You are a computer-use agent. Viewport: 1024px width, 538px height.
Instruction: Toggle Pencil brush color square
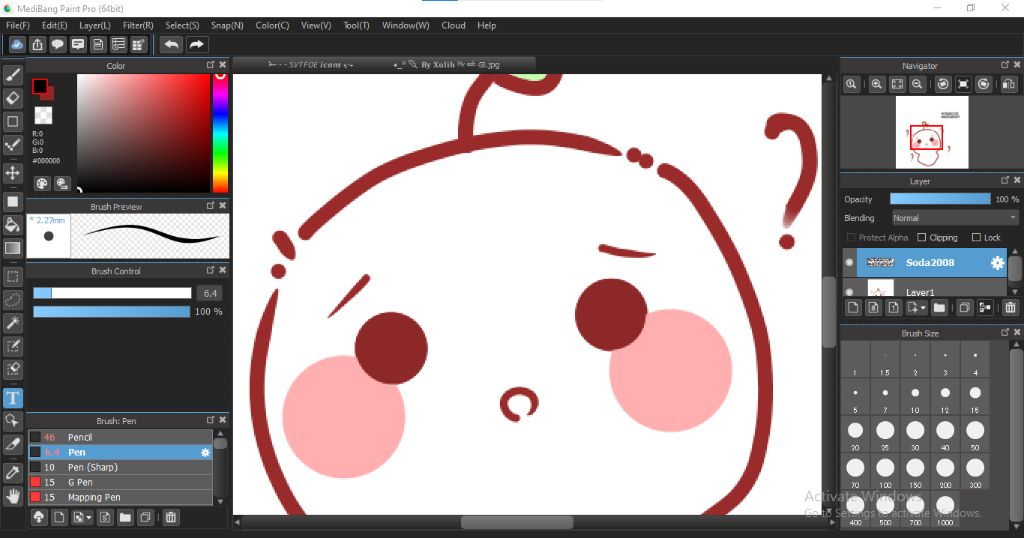pos(35,437)
